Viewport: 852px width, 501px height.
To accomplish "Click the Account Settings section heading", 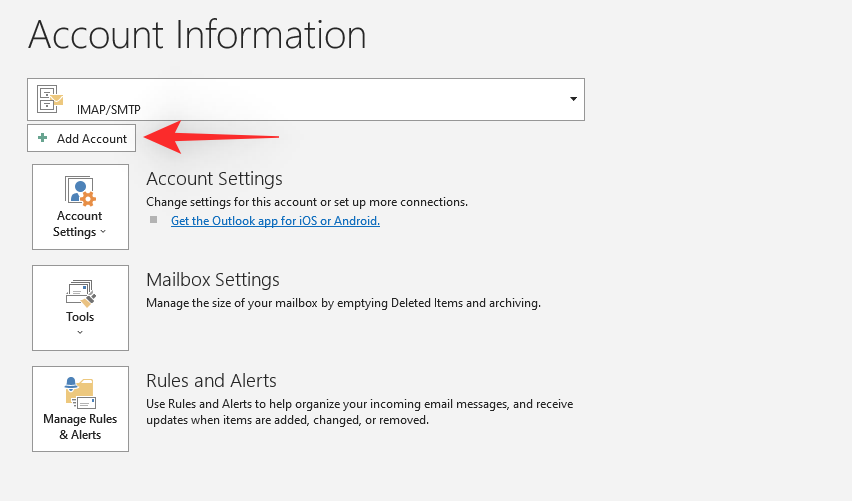I will pos(214,179).
